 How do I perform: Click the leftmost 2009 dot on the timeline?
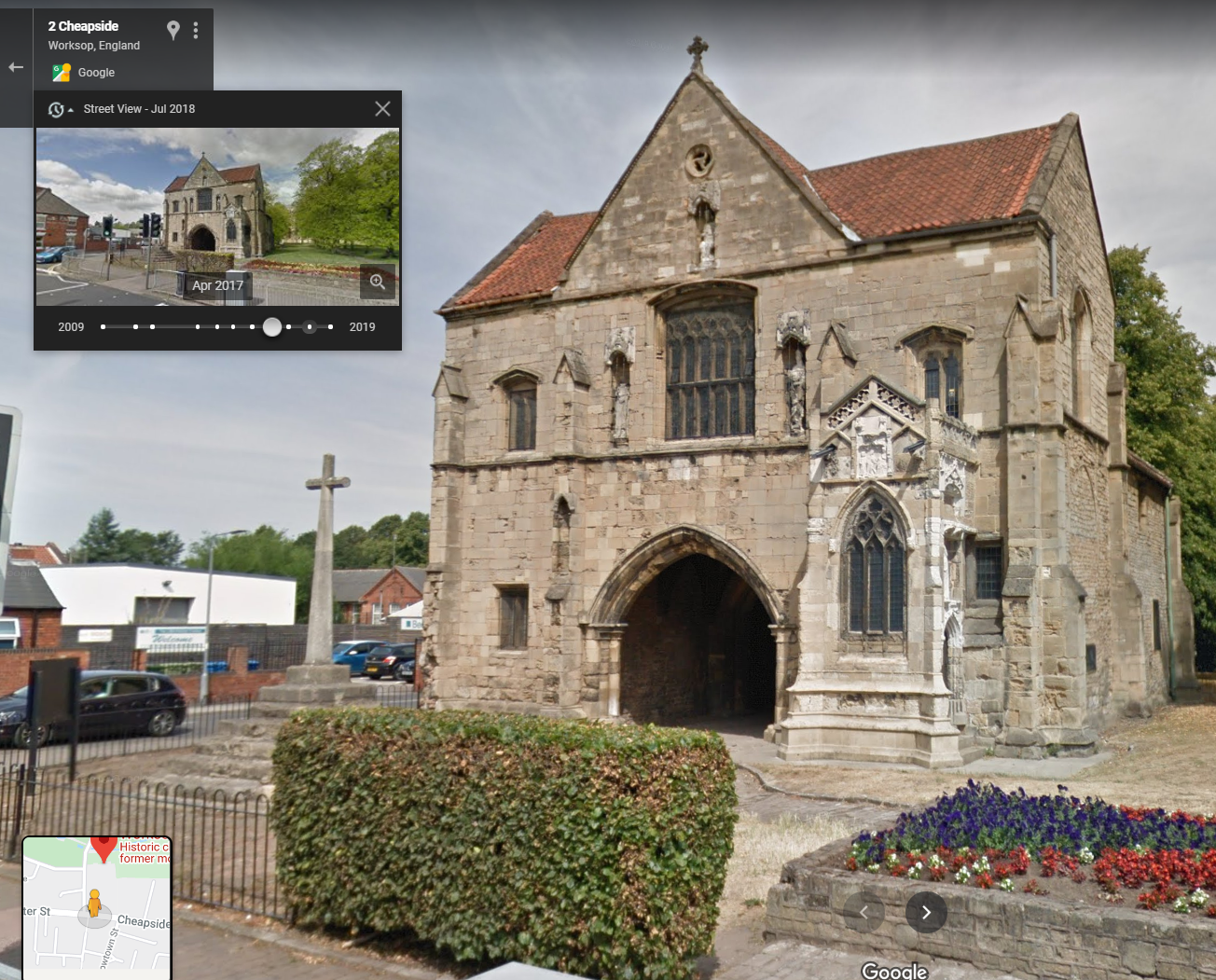(x=103, y=327)
